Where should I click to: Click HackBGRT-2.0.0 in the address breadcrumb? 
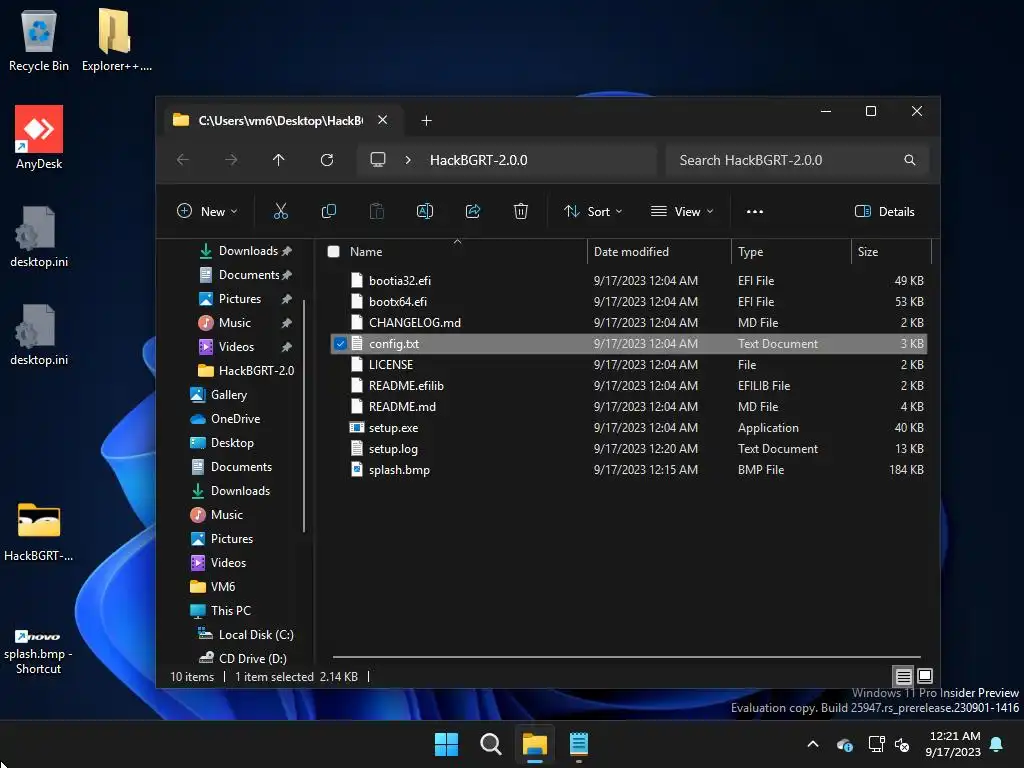(x=479, y=160)
